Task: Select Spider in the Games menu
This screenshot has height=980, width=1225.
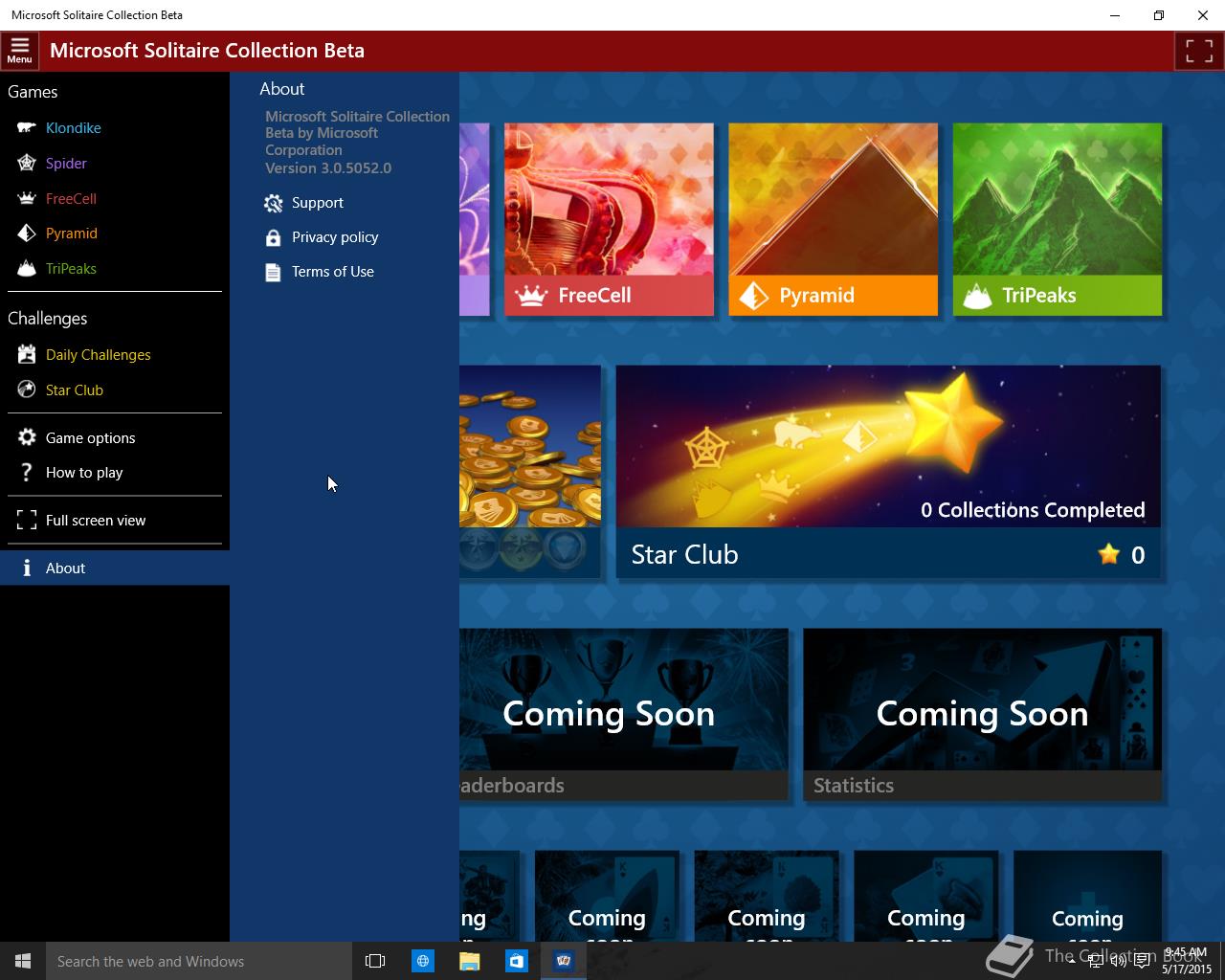Action: click(66, 163)
